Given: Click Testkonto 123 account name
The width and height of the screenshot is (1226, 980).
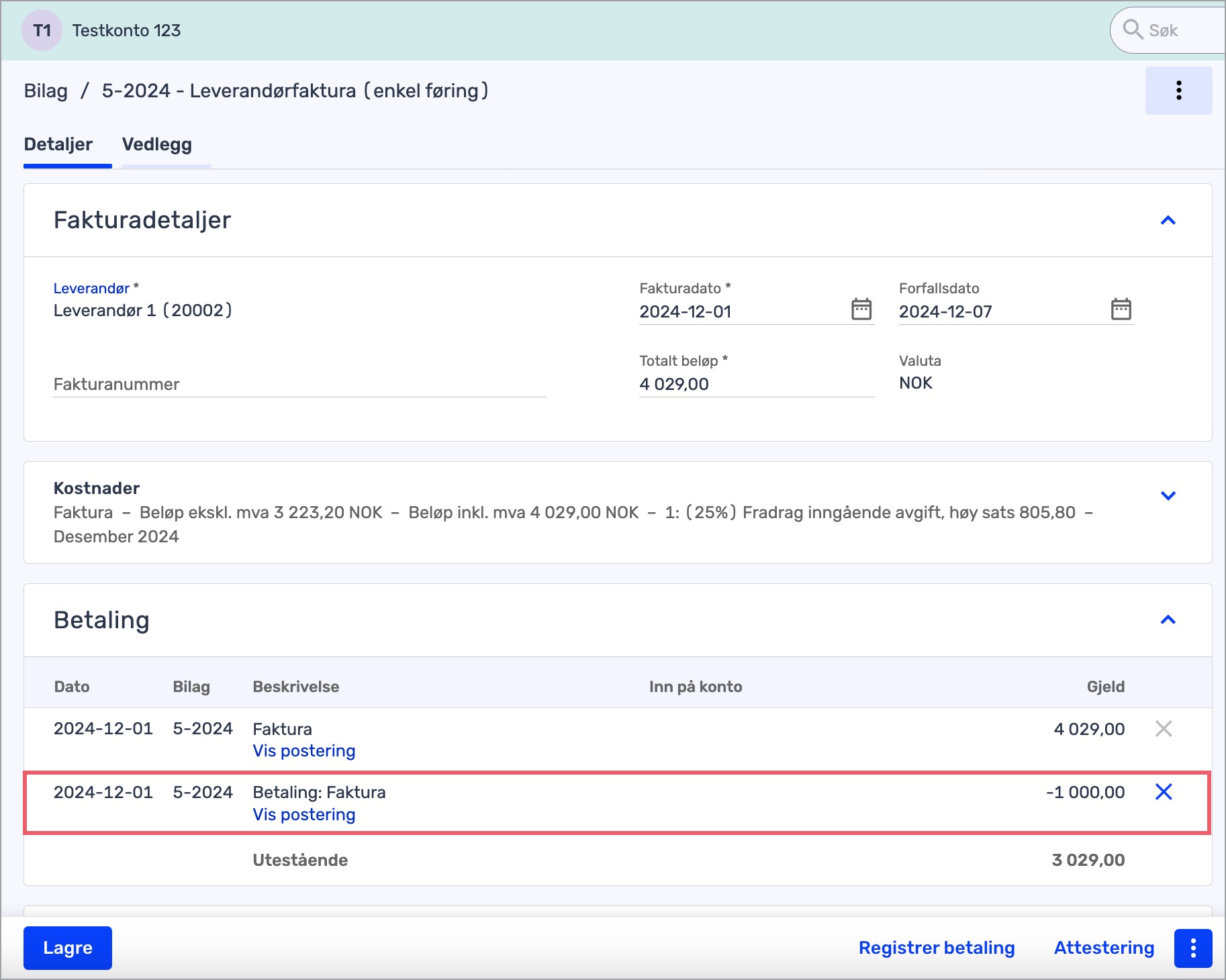Looking at the screenshot, I should 126,30.
